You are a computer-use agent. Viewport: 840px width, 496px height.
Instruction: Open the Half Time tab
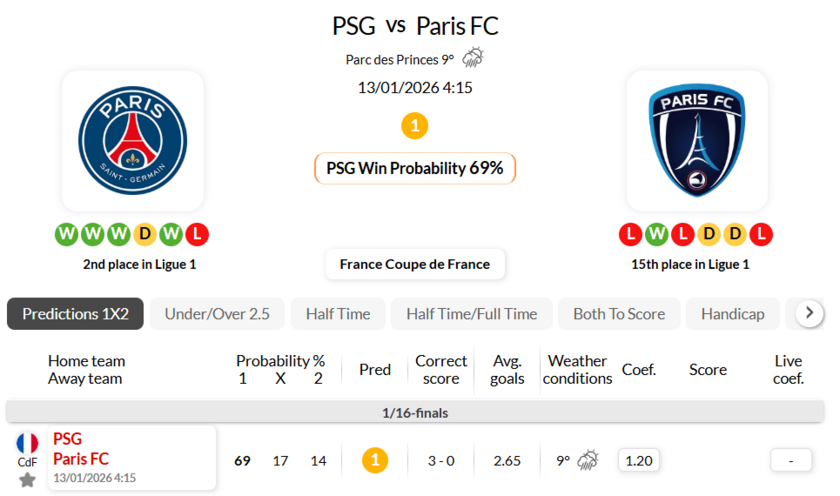338,314
